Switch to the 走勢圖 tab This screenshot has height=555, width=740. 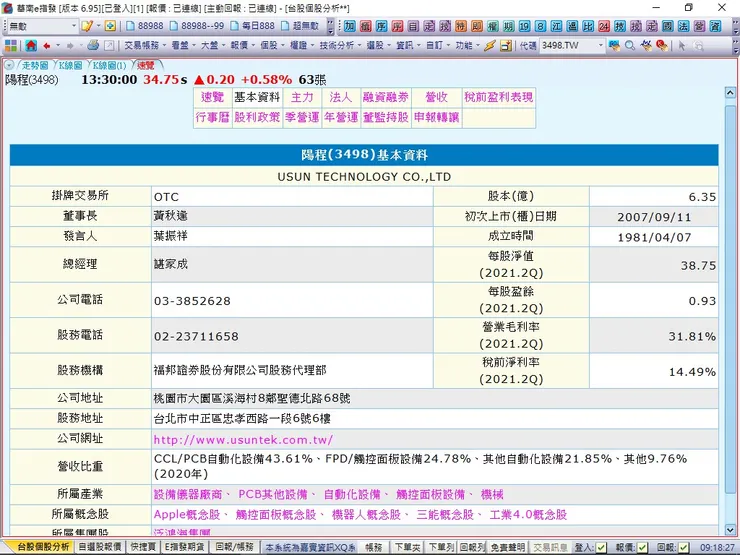coord(35,66)
